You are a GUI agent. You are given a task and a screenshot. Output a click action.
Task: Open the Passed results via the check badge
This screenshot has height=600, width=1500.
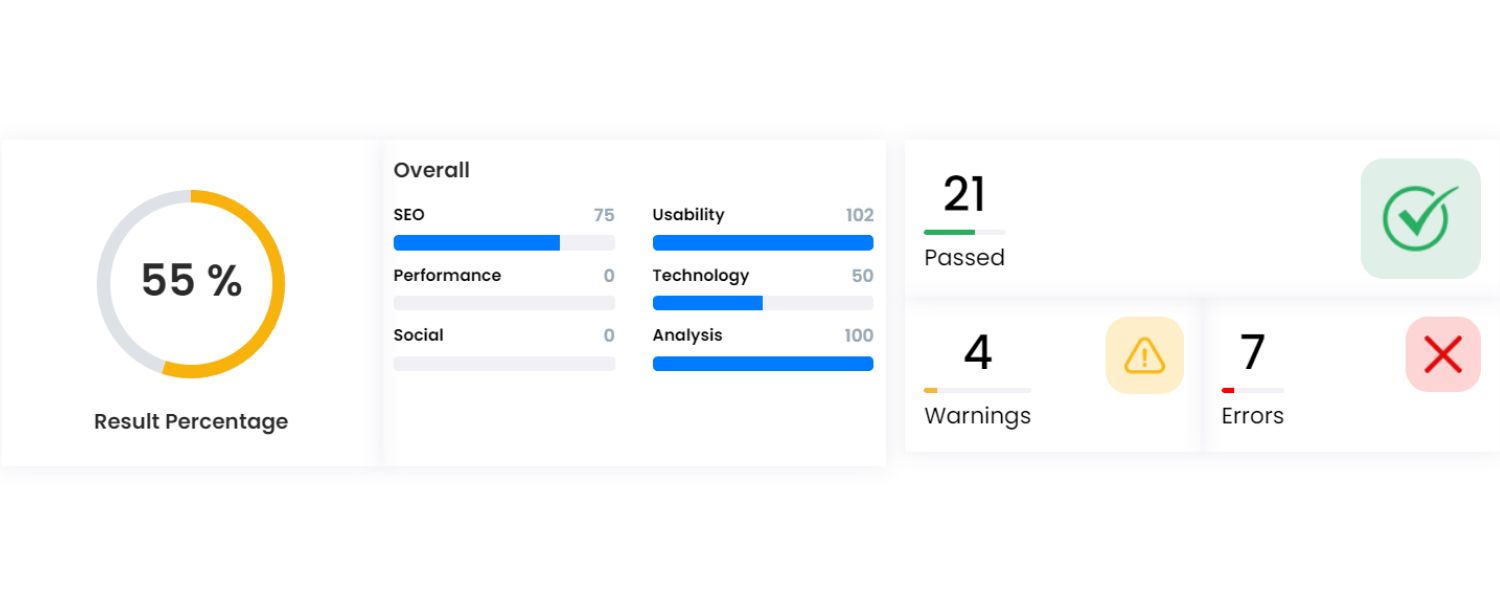pyautogui.click(x=1420, y=218)
